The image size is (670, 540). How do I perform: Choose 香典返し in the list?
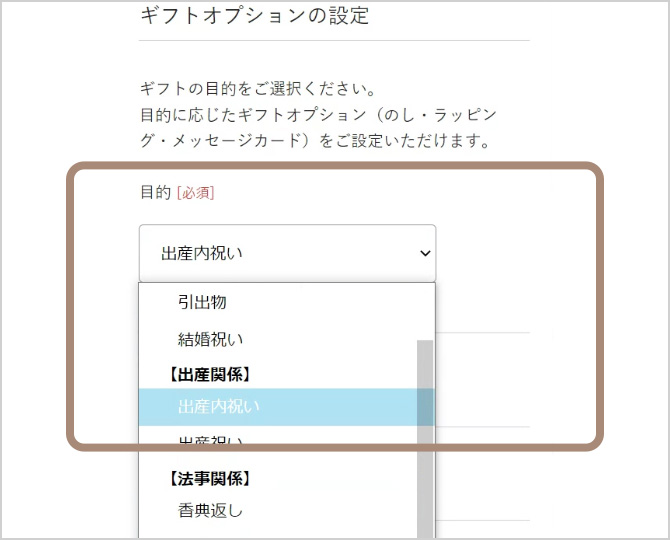(277, 511)
